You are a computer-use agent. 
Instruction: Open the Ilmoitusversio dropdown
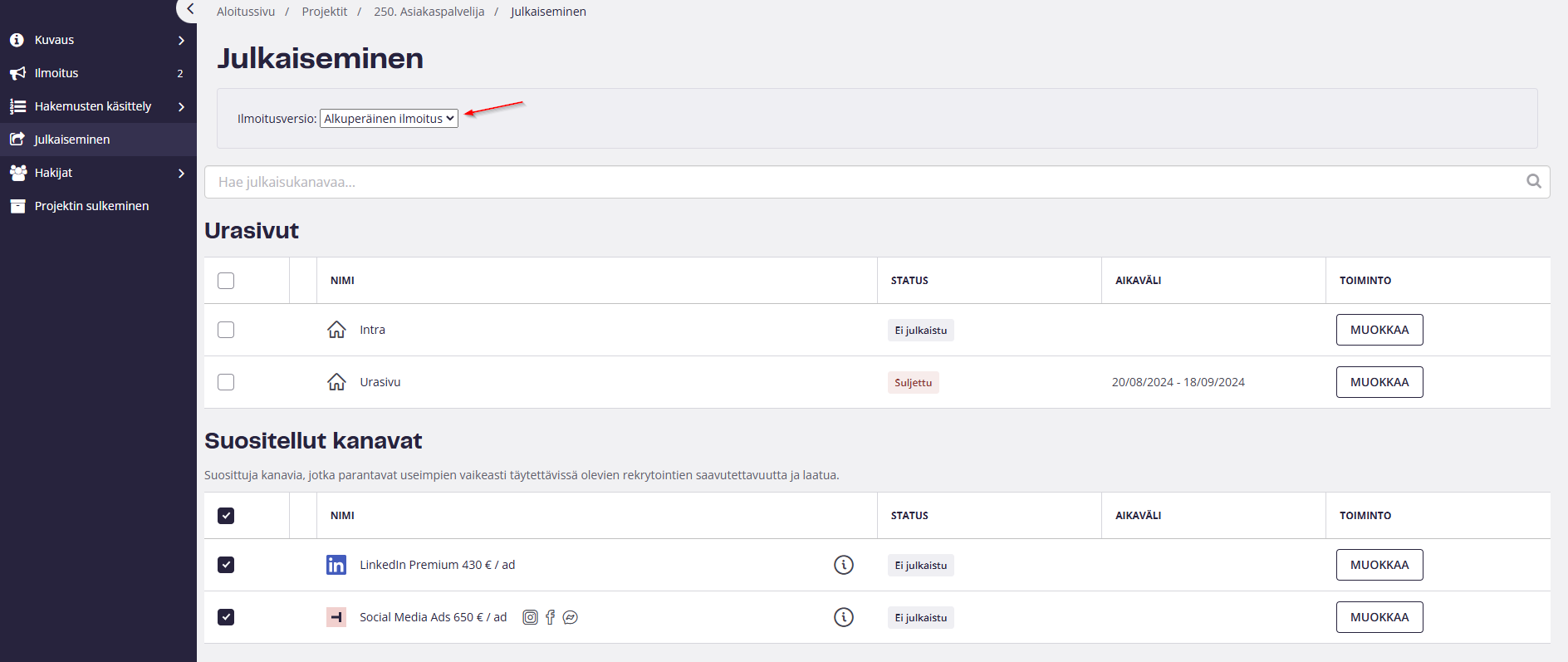[x=389, y=119]
